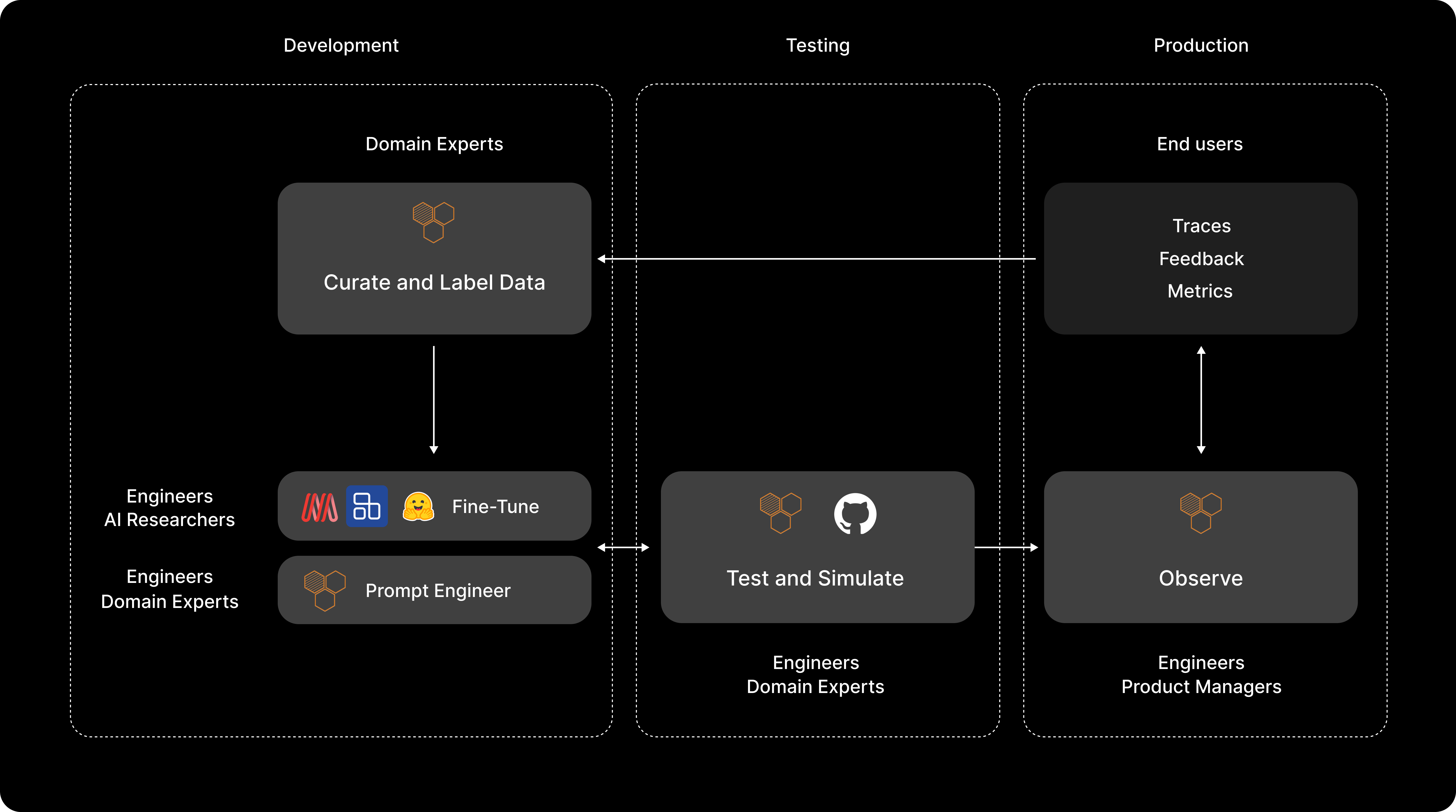Click the Development heading
This screenshot has height=812, width=1456.
[x=341, y=45]
